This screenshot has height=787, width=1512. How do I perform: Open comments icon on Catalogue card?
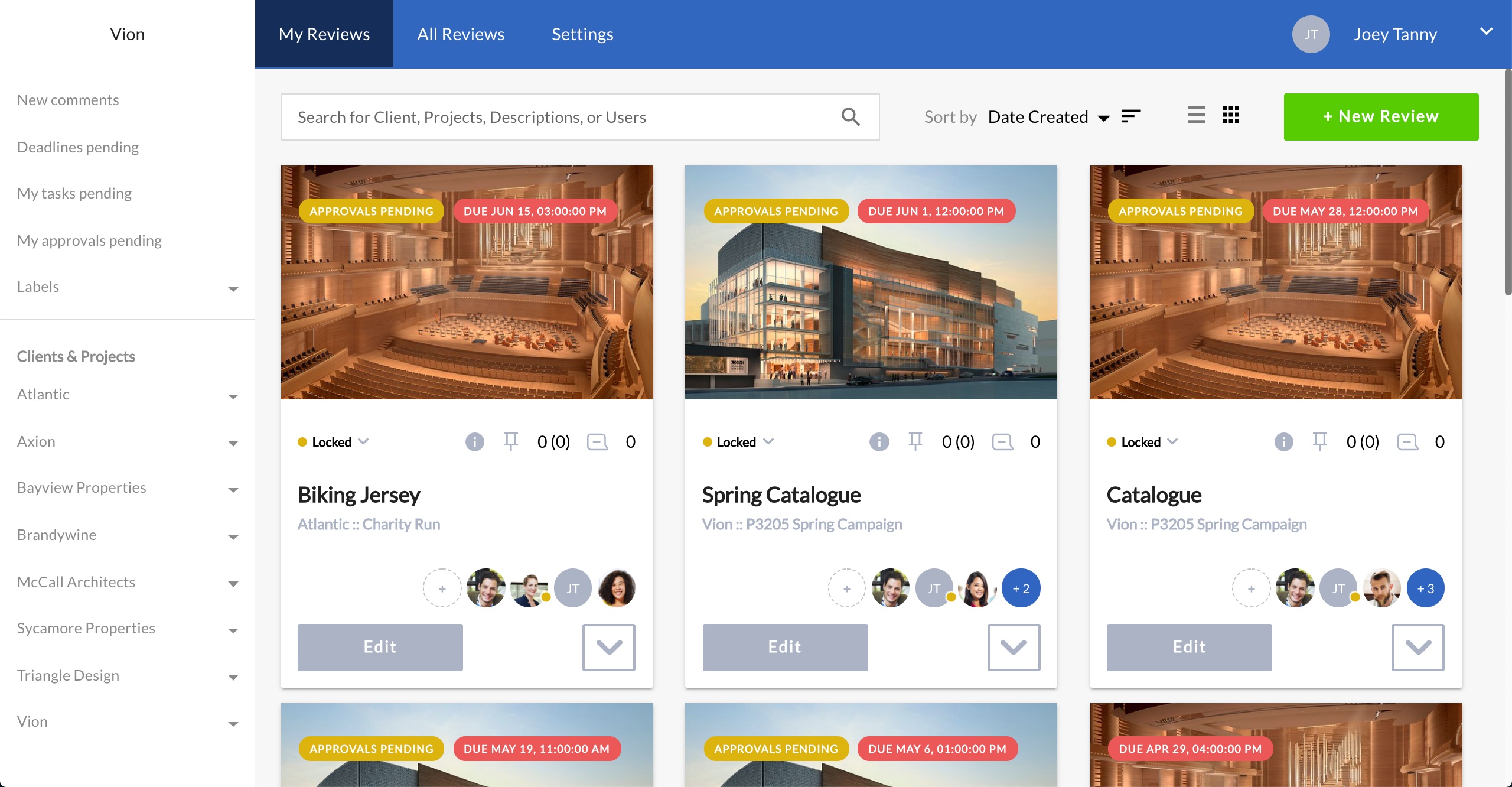pyautogui.click(x=1407, y=442)
